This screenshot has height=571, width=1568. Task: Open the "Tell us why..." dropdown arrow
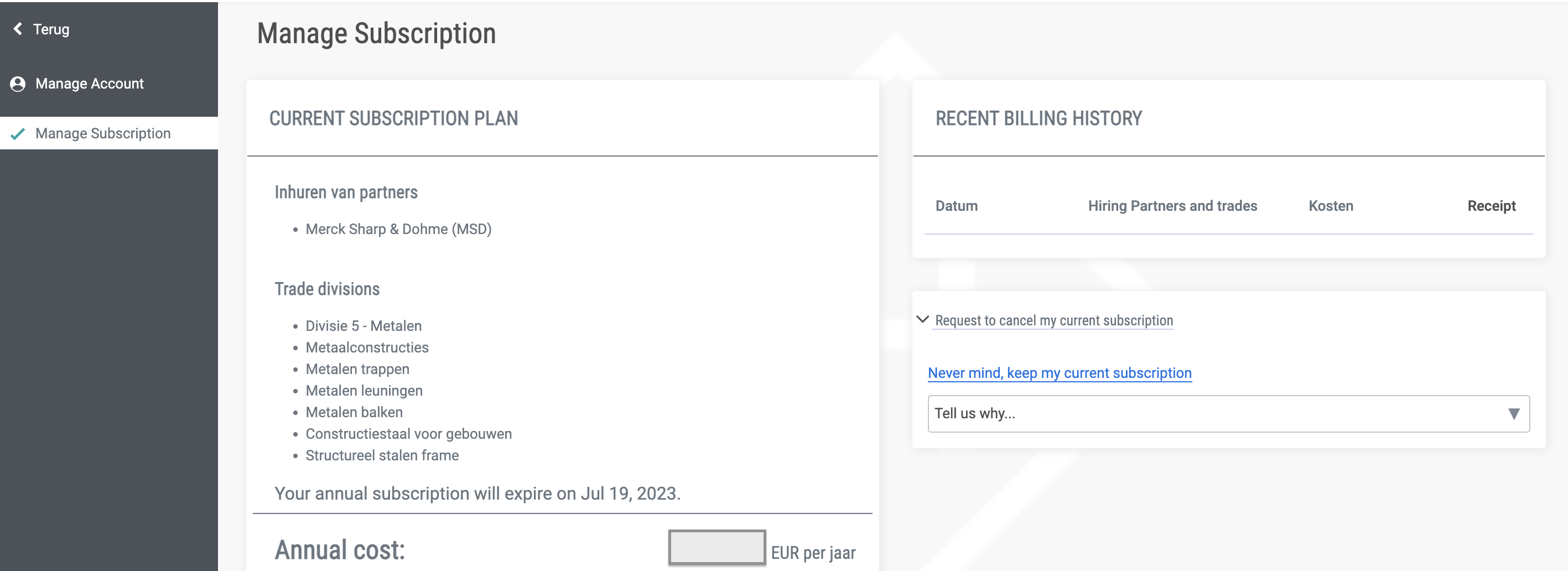(1514, 414)
